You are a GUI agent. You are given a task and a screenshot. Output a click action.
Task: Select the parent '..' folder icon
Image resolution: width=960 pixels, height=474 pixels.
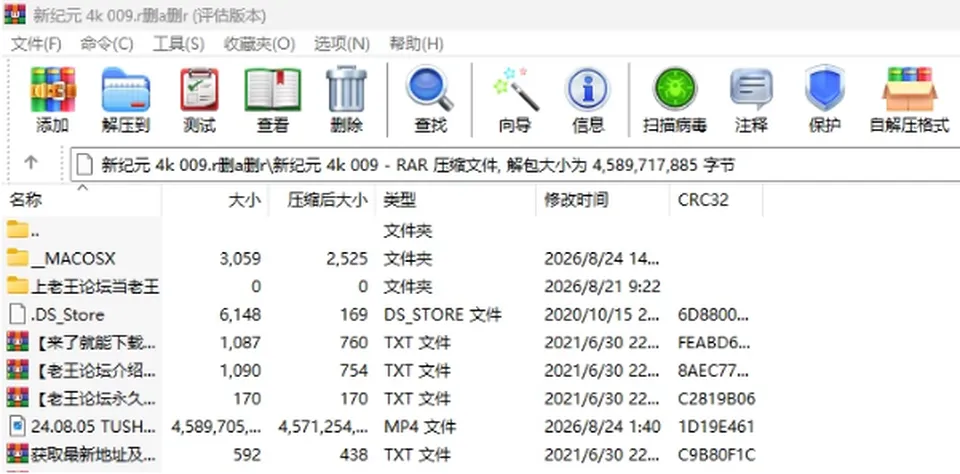[18, 230]
